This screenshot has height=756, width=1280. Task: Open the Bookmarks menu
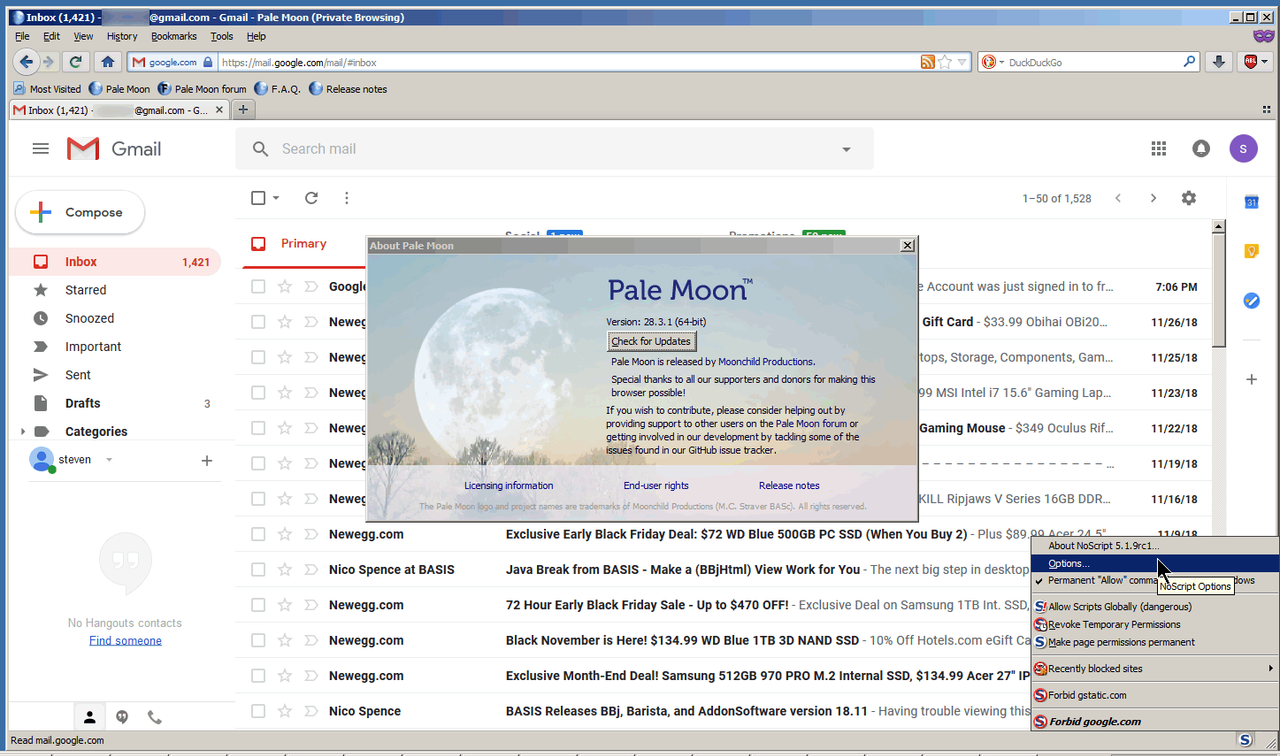(x=174, y=36)
